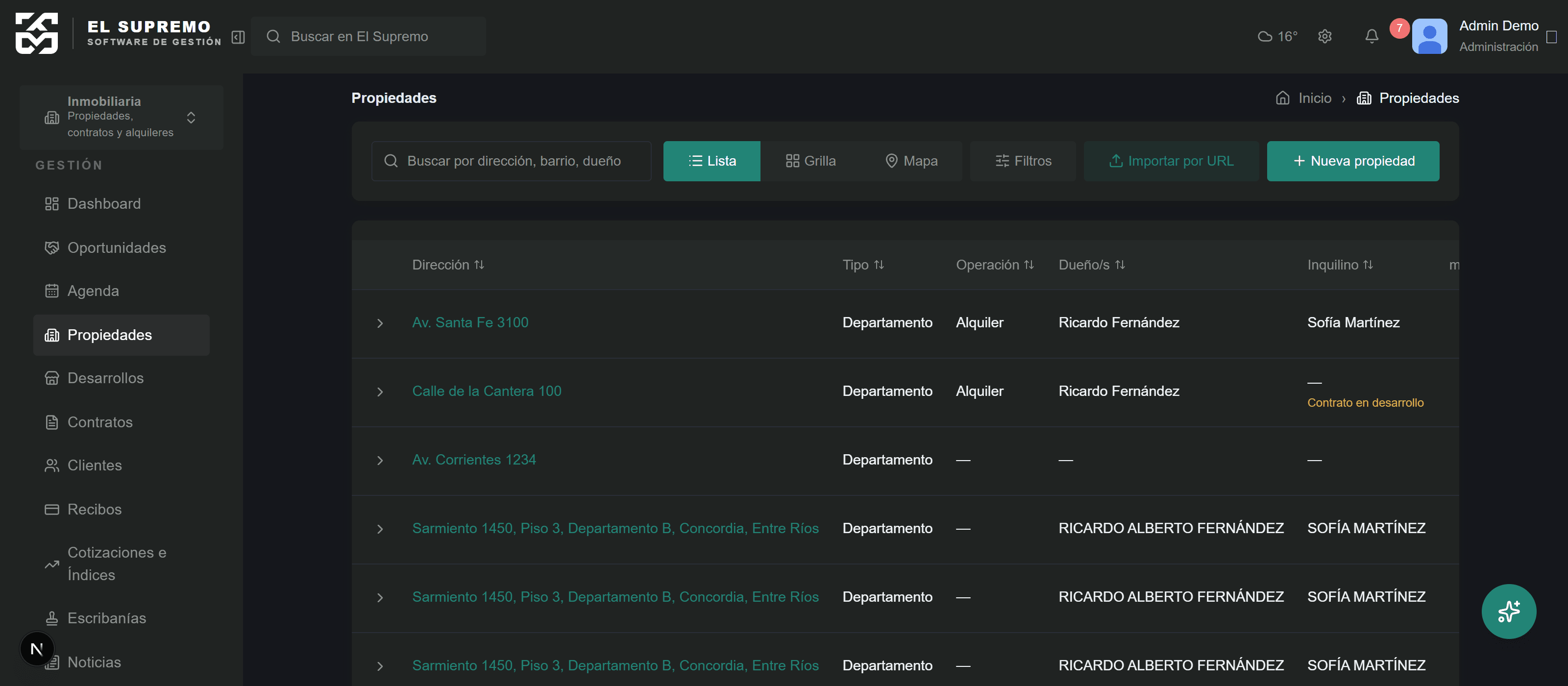This screenshot has height=686, width=1568.
Task: Go to Clientes in the sidebar
Action: coord(121,465)
